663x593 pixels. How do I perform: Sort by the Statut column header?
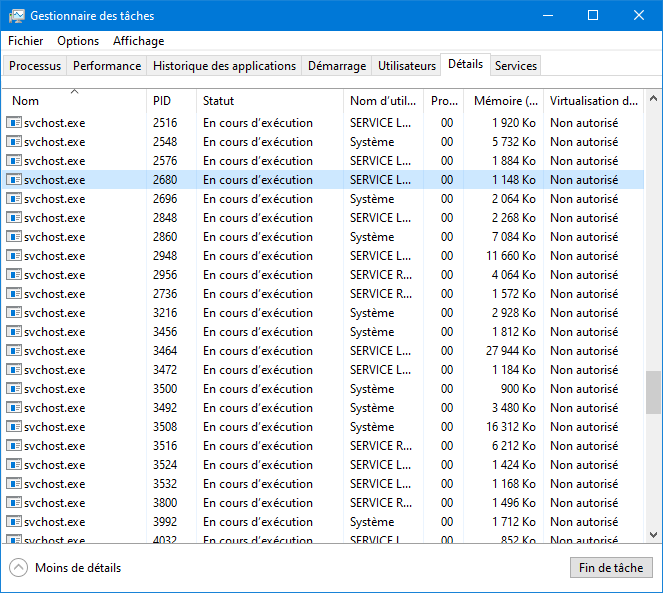270,101
